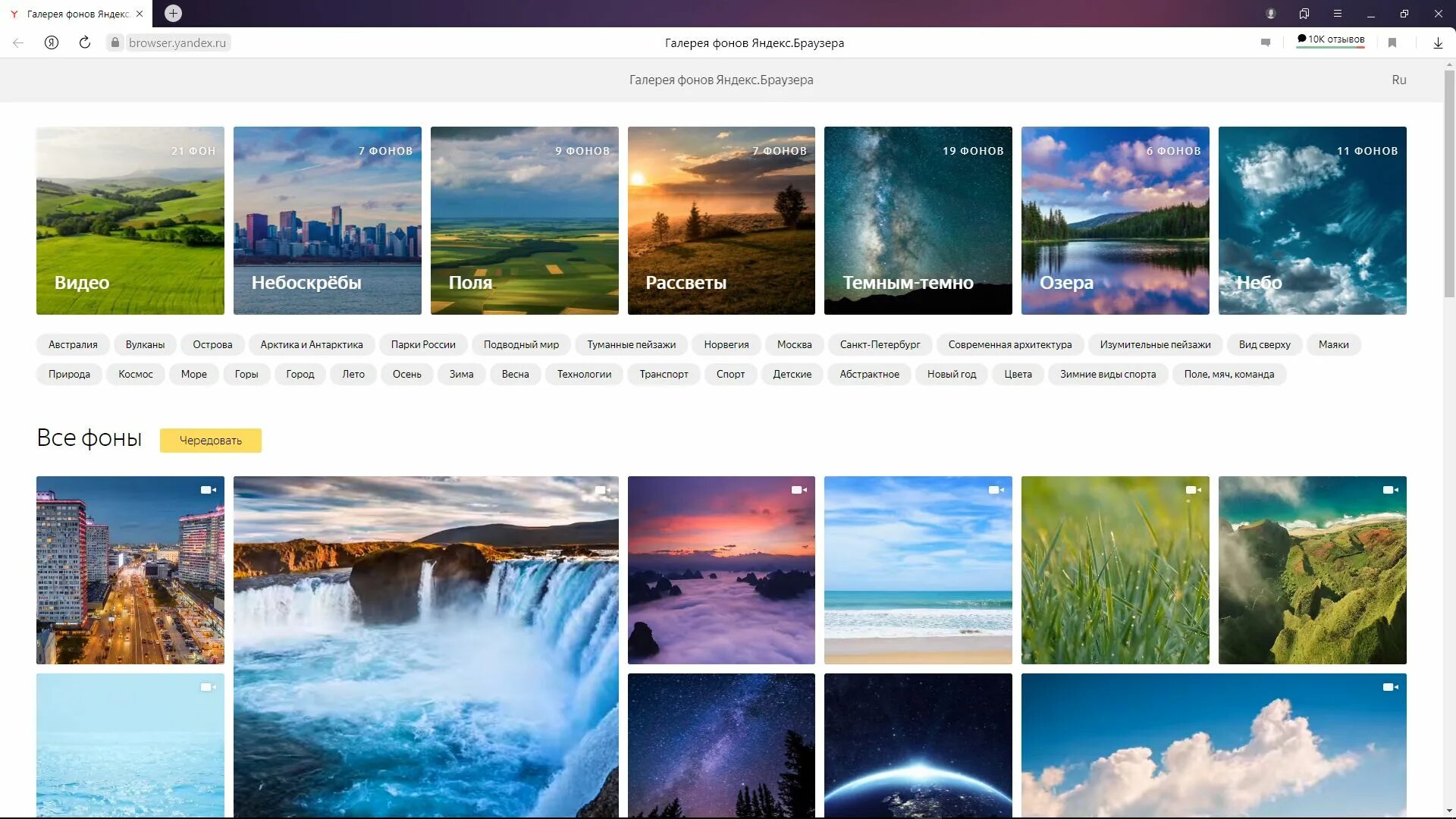The width and height of the screenshot is (1456, 819).
Task: Open the Небоскрёбы collection card
Action: 328,221
